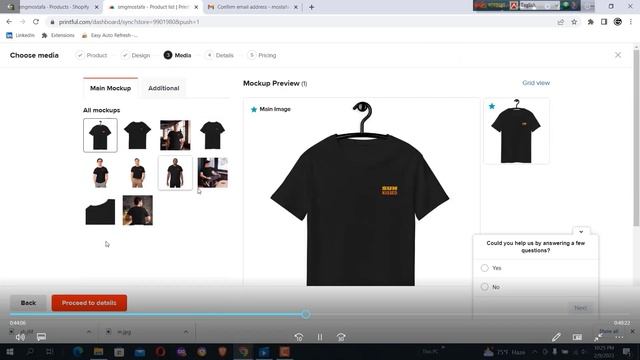Click the star on the preview thumbnail
Image resolution: width=640 pixels, height=360 pixels.
(x=492, y=106)
